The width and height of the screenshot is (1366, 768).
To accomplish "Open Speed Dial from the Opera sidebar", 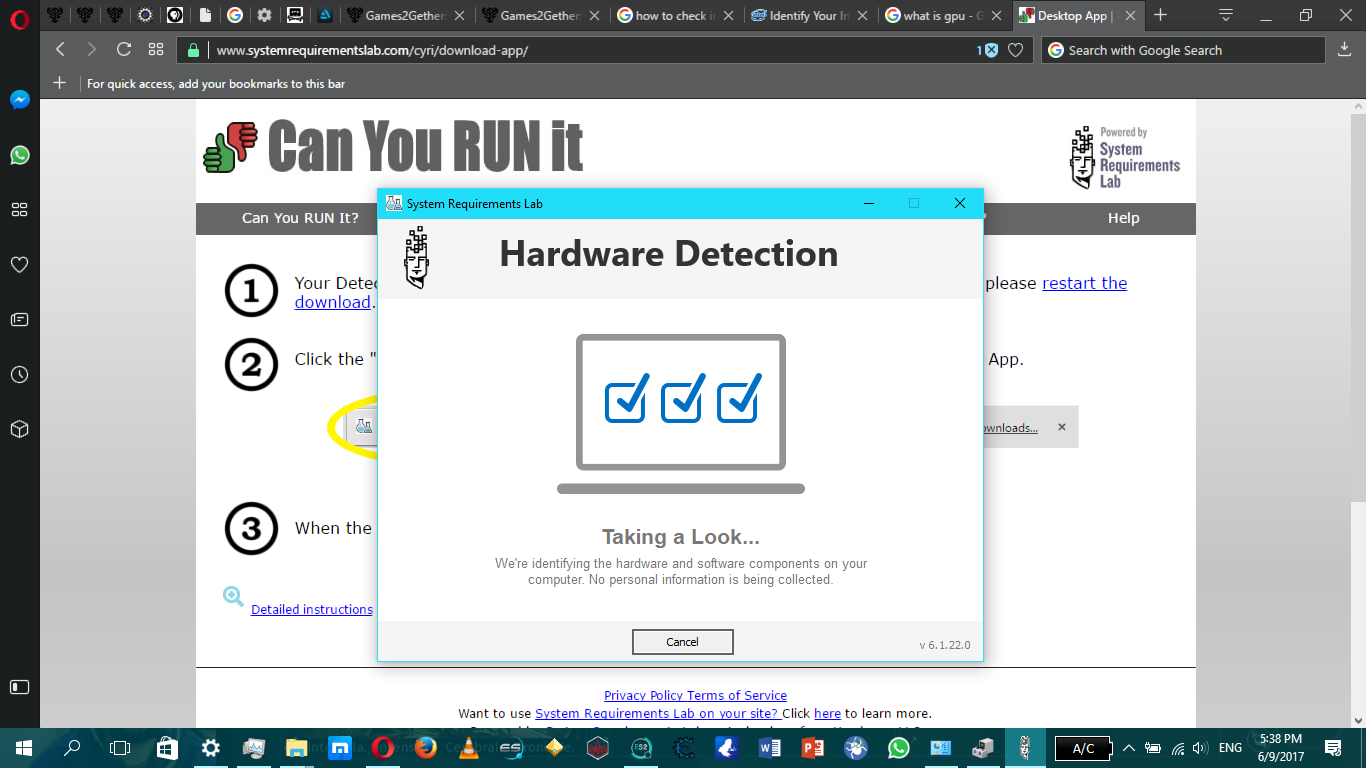I will 19,210.
